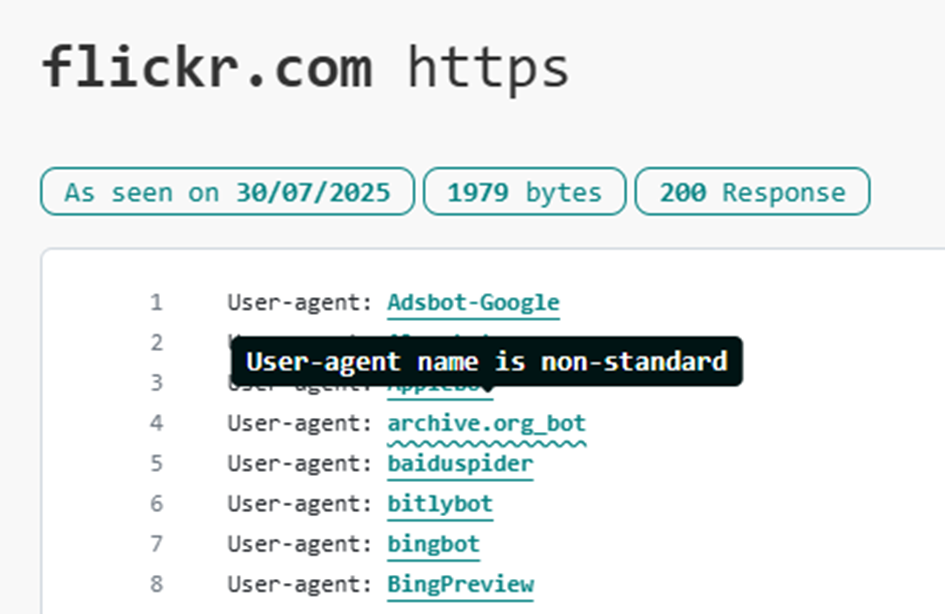Select the '1979 bytes' badge
This screenshot has height=614, width=945.
524,192
